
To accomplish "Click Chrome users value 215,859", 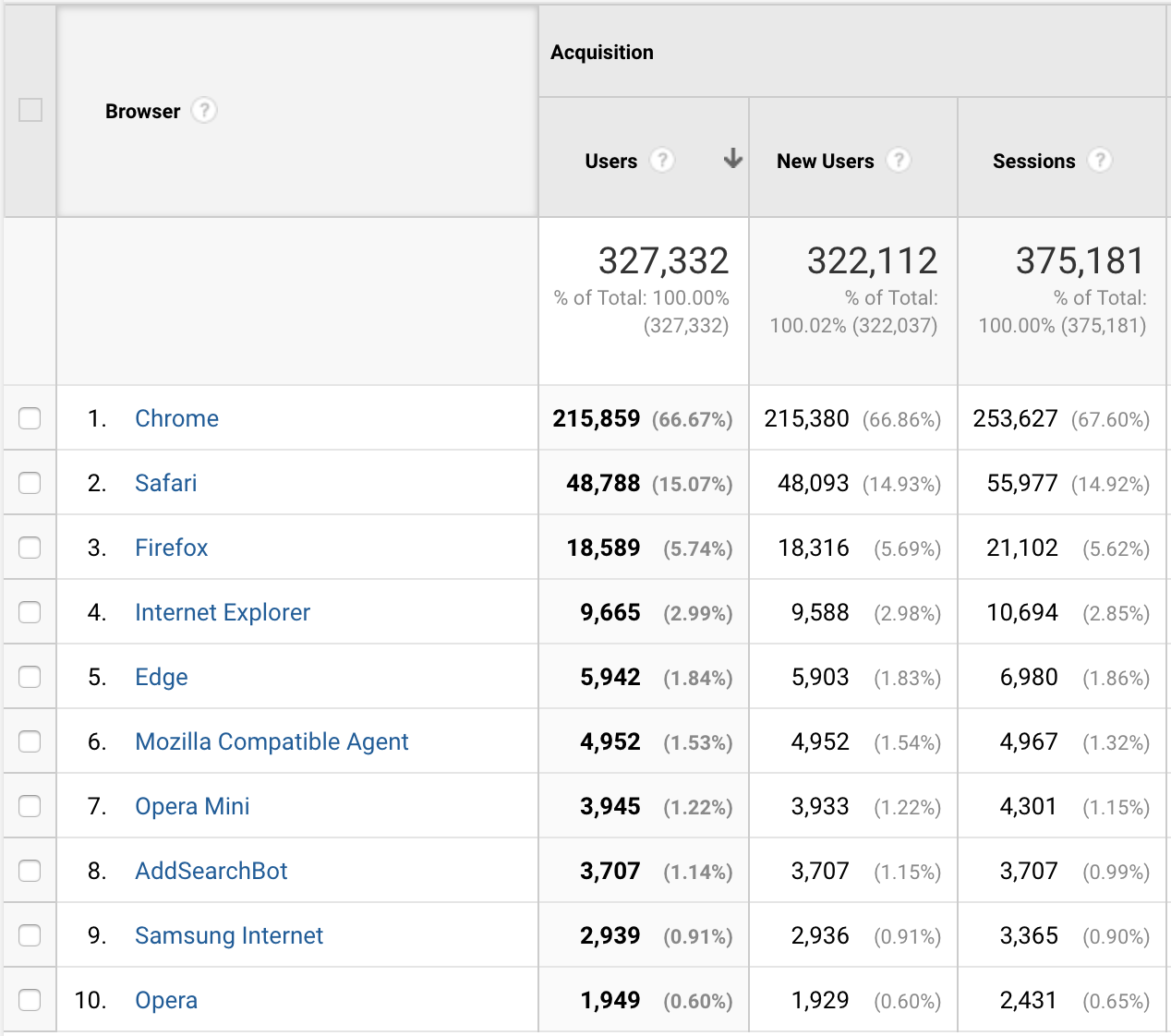I will tap(597, 418).
